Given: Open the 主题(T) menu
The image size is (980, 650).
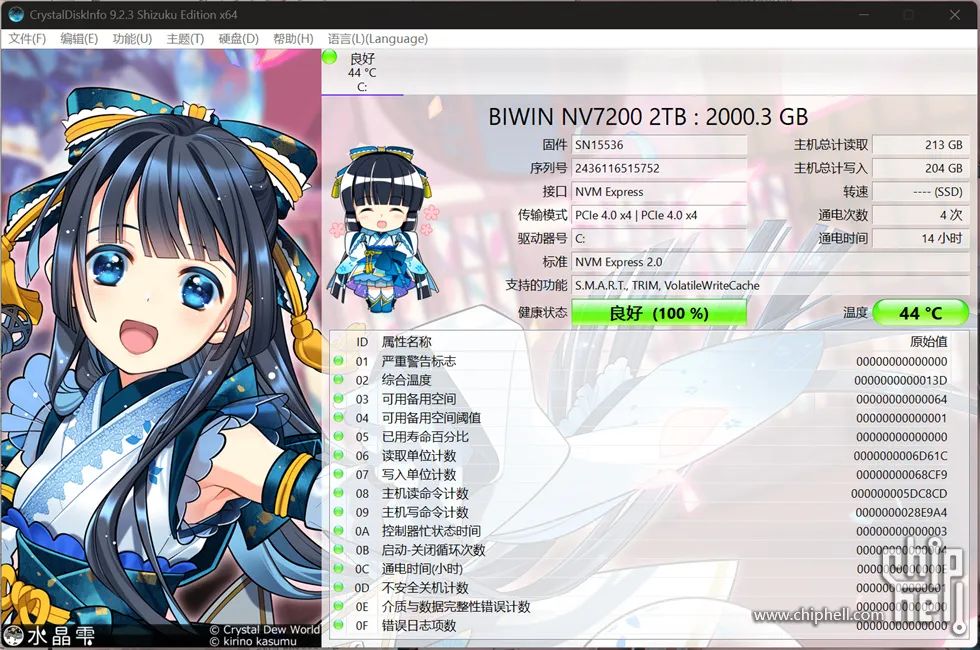Looking at the screenshot, I should click(185, 39).
